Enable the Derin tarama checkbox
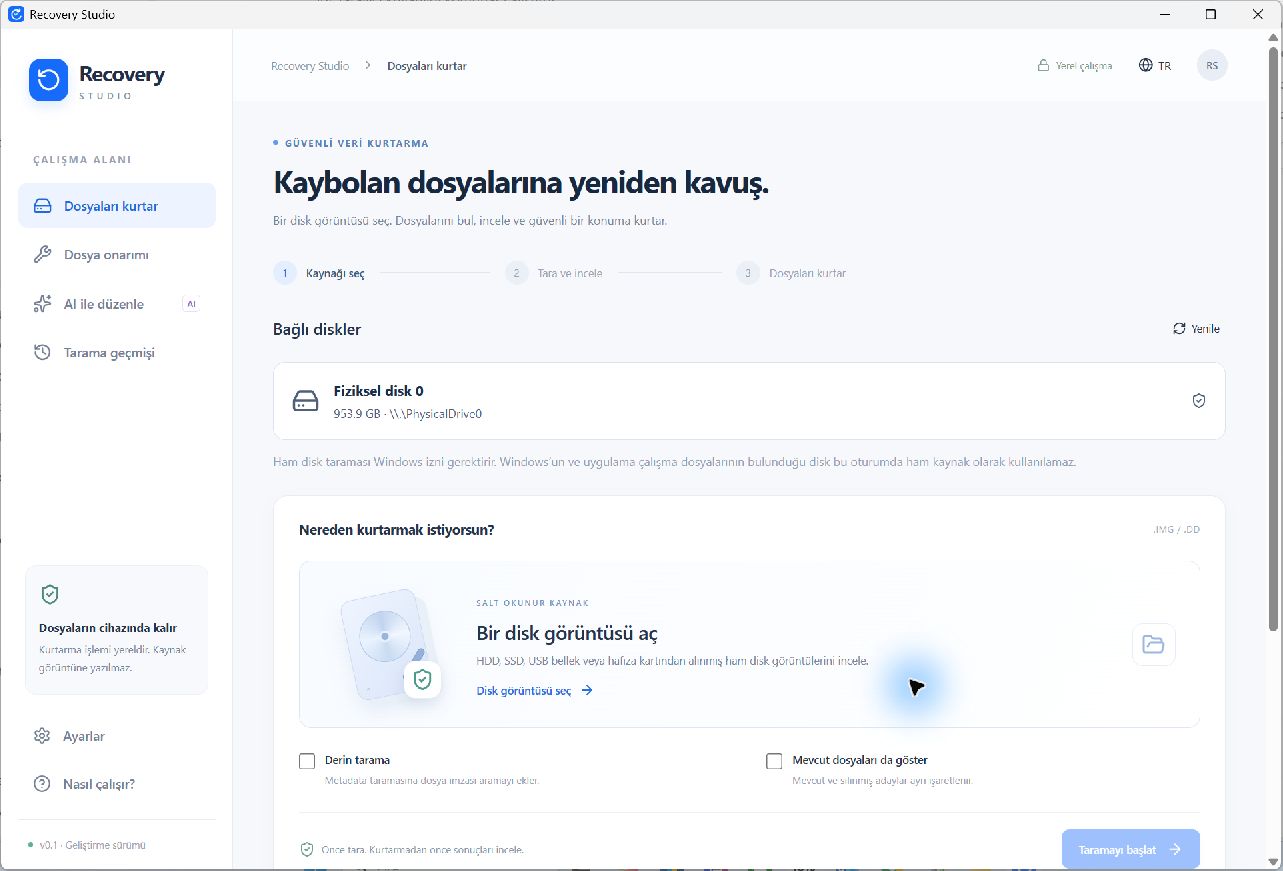The image size is (1283, 871). click(x=307, y=761)
